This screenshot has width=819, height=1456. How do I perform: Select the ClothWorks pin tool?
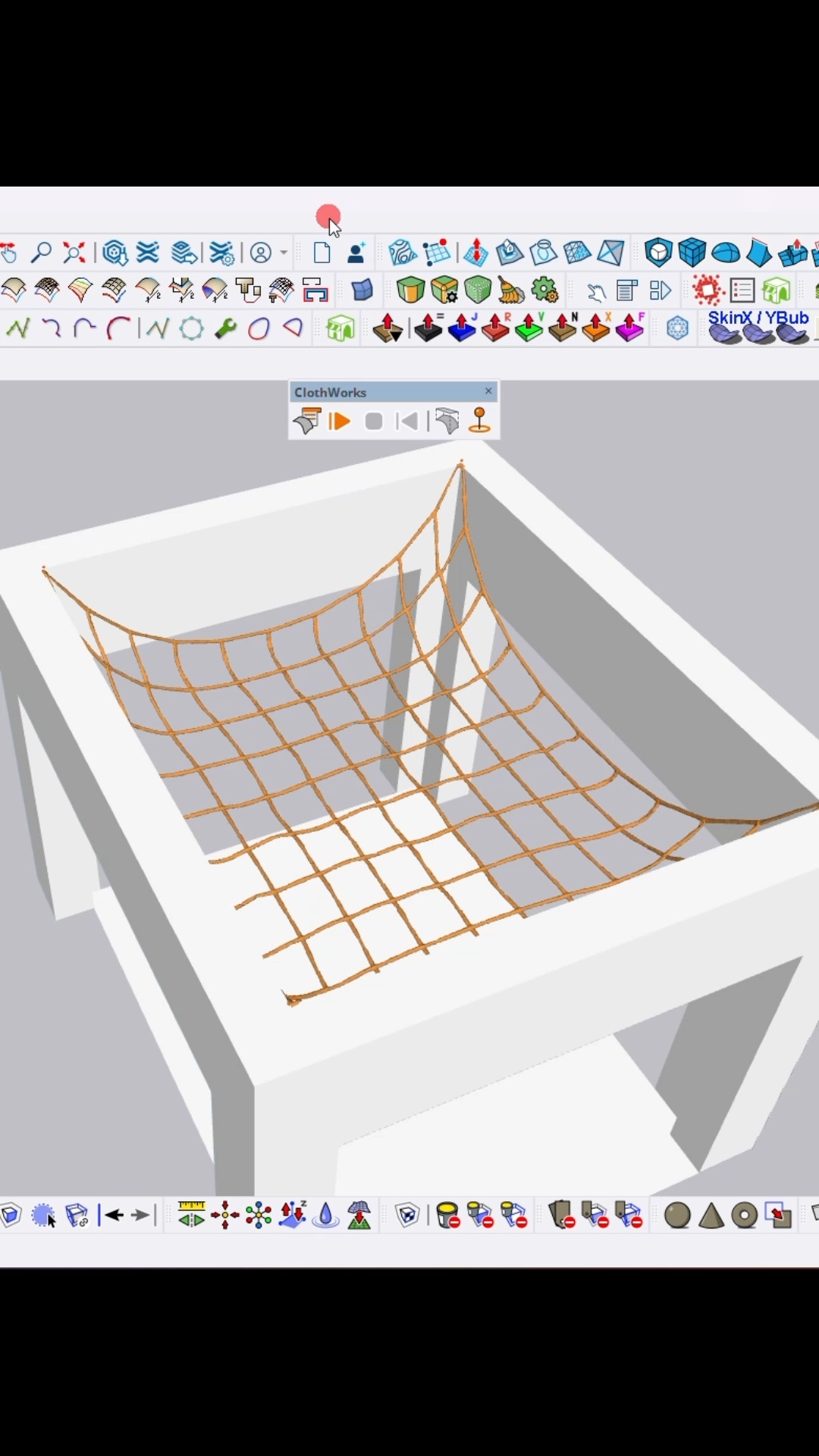[x=479, y=420]
